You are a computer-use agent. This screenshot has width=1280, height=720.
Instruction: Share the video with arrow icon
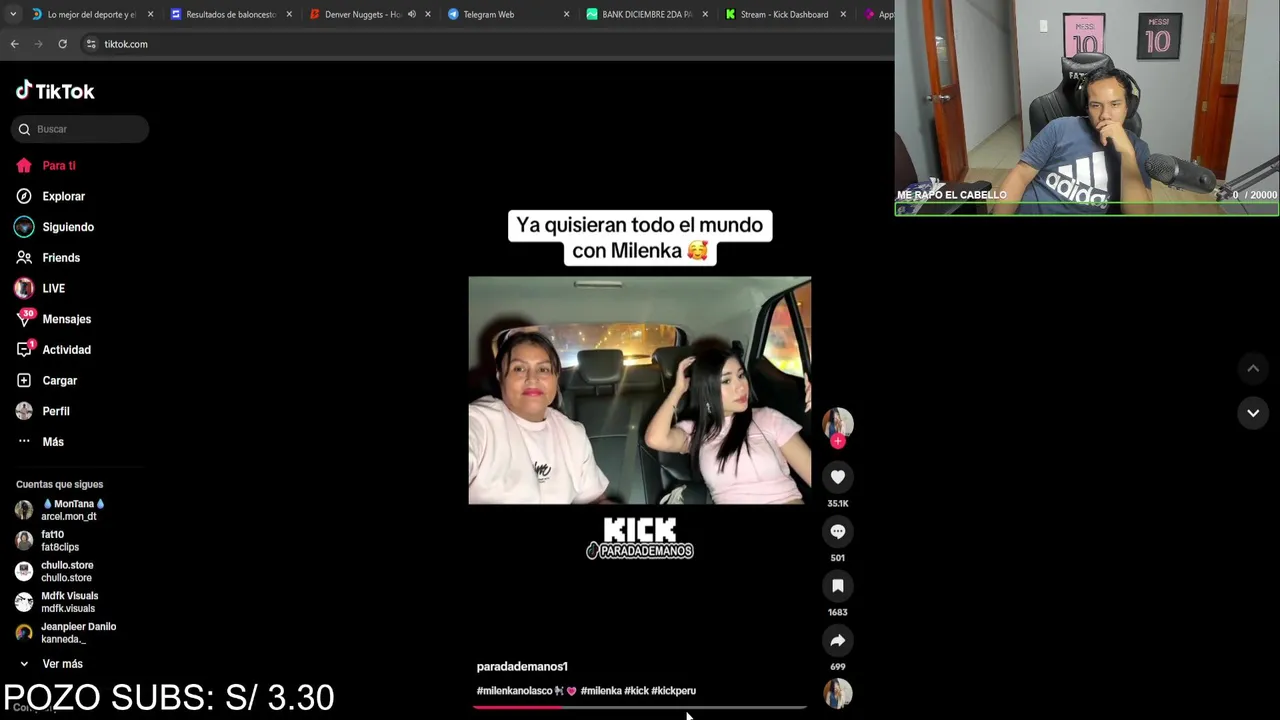(x=838, y=640)
